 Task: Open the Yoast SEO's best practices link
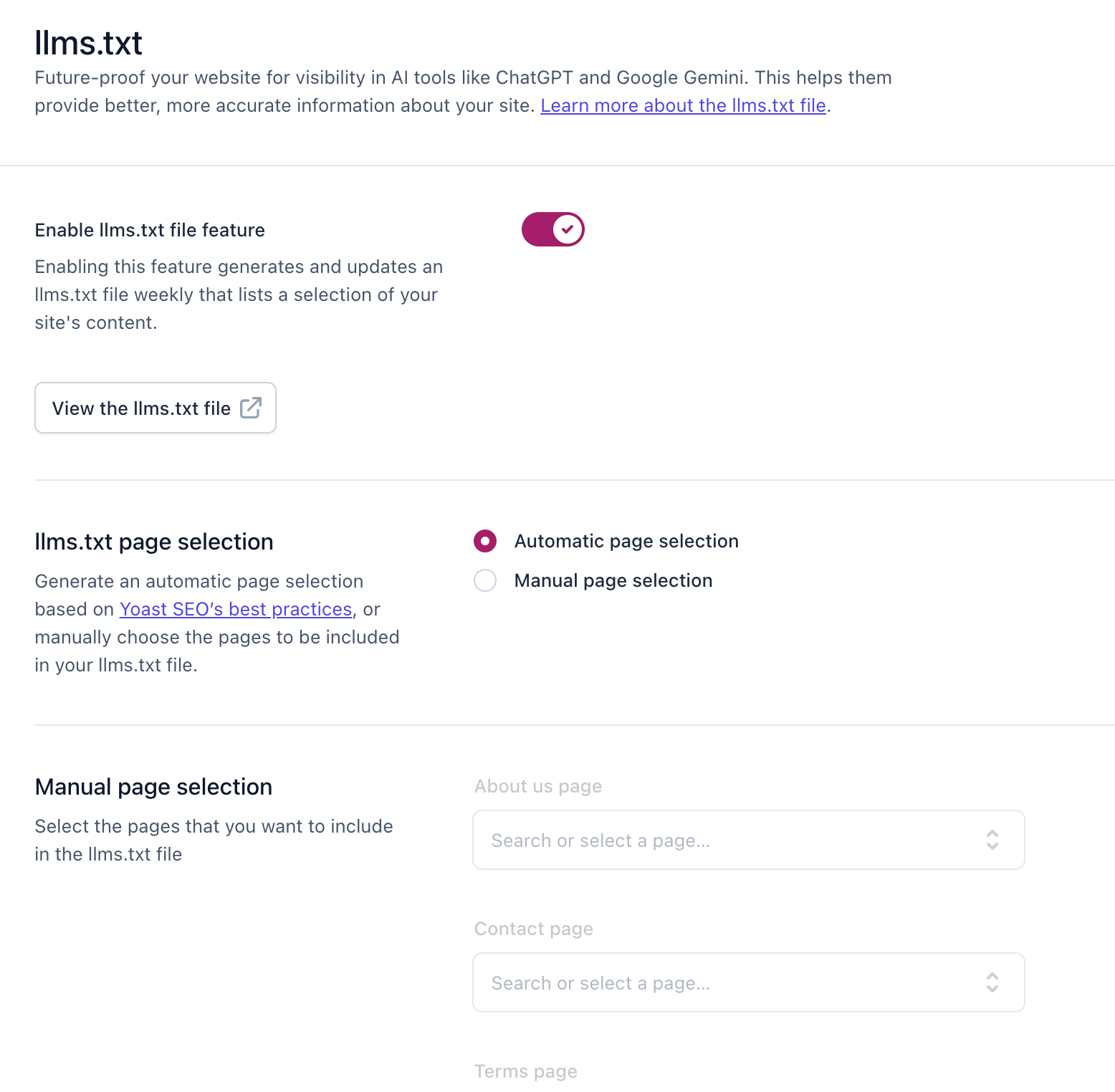[x=236, y=608]
